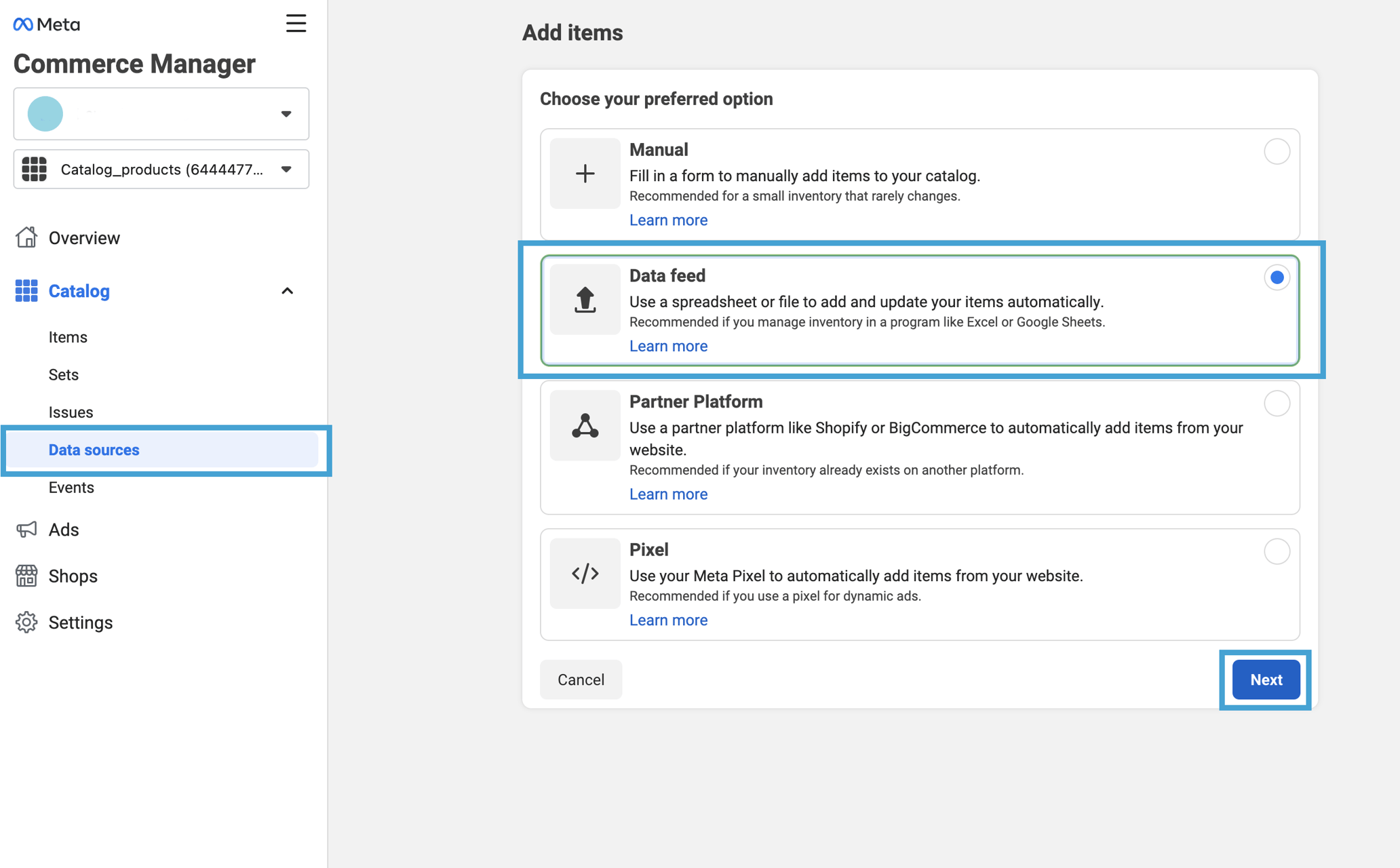
Task: Open Shops via storefront icon
Action: point(26,576)
